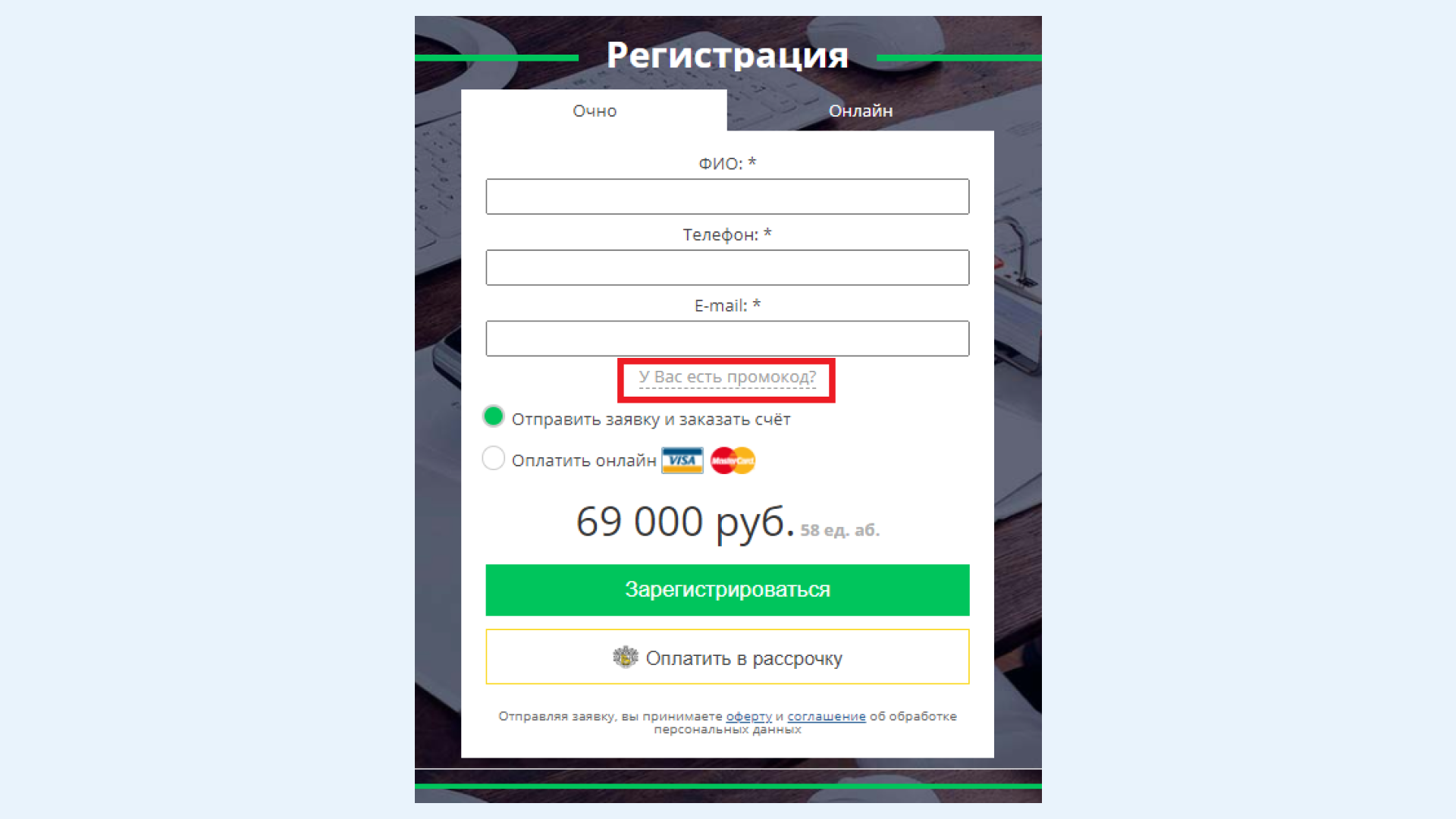Click the "Телефон: *" field label
Image resolution: width=1456 pixels, height=819 pixels.
[x=727, y=235]
